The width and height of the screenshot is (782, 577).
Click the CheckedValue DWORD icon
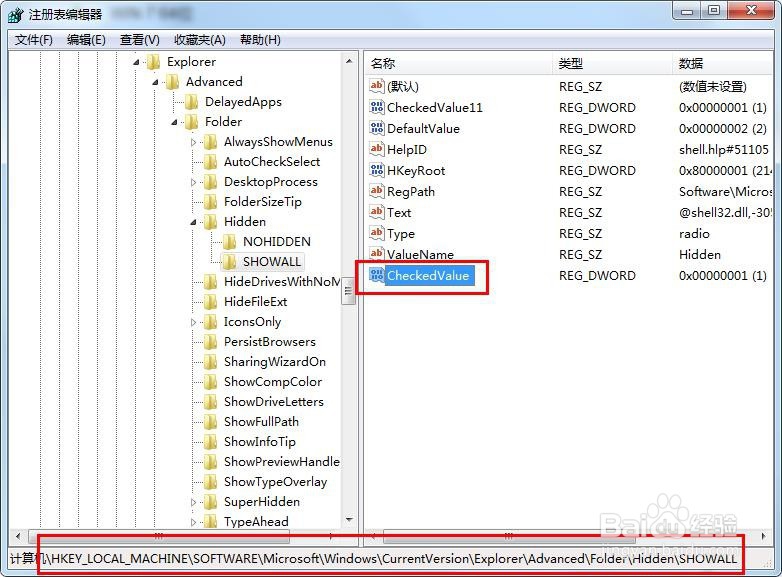point(377,275)
